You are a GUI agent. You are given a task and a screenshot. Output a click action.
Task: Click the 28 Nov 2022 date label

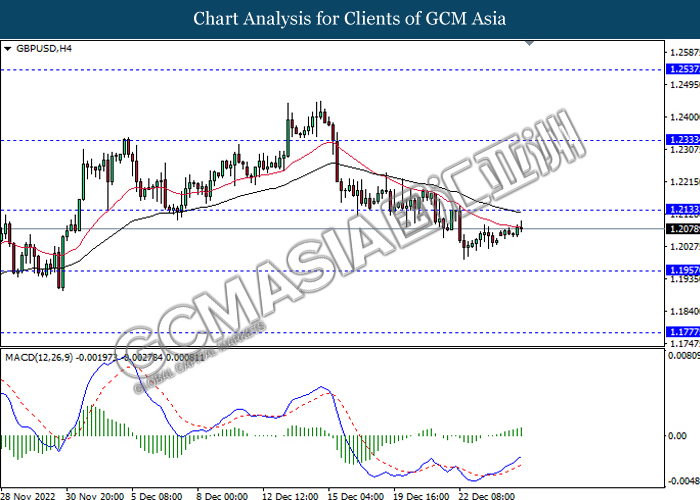[28, 496]
